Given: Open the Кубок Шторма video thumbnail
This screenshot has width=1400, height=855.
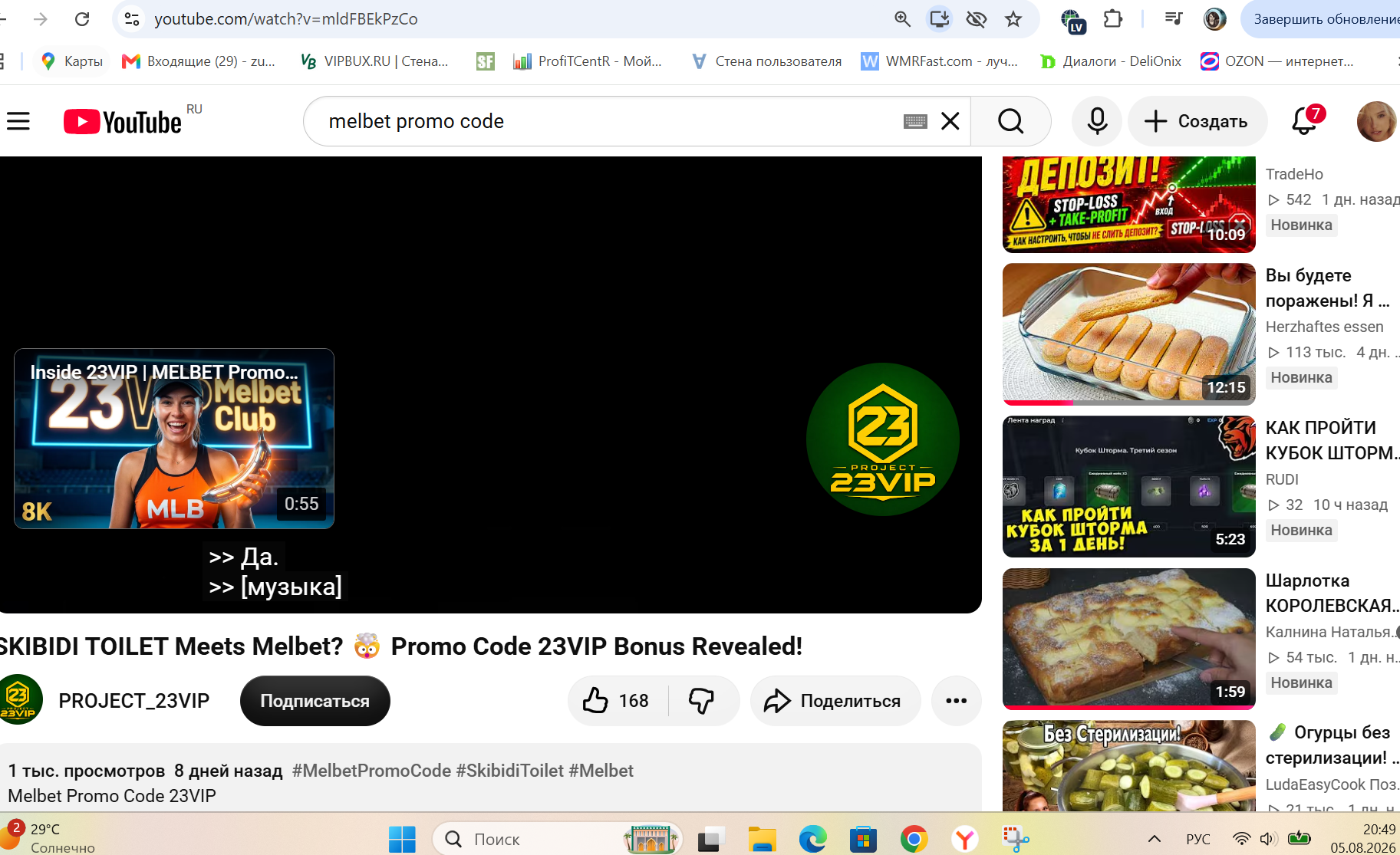Looking at the screenshot, I should pos(1129,487).
